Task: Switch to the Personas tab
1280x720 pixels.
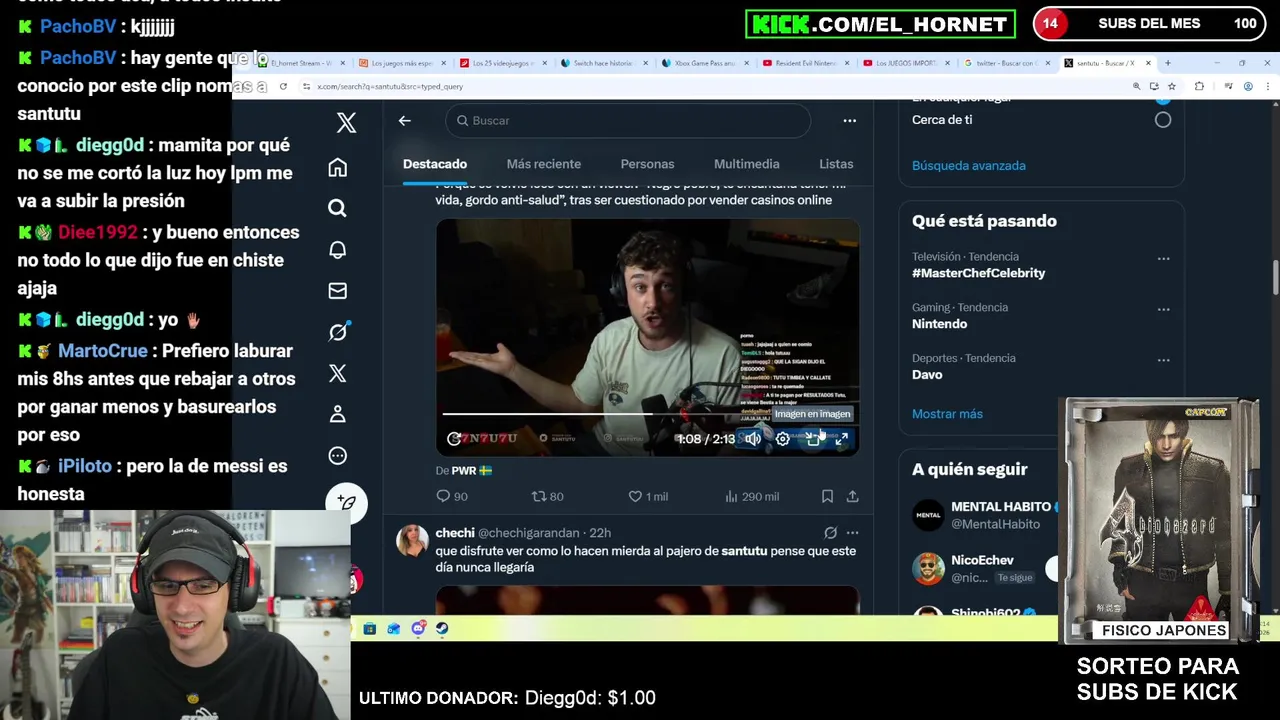Action: pyautogui.click(x=647, y=164)
